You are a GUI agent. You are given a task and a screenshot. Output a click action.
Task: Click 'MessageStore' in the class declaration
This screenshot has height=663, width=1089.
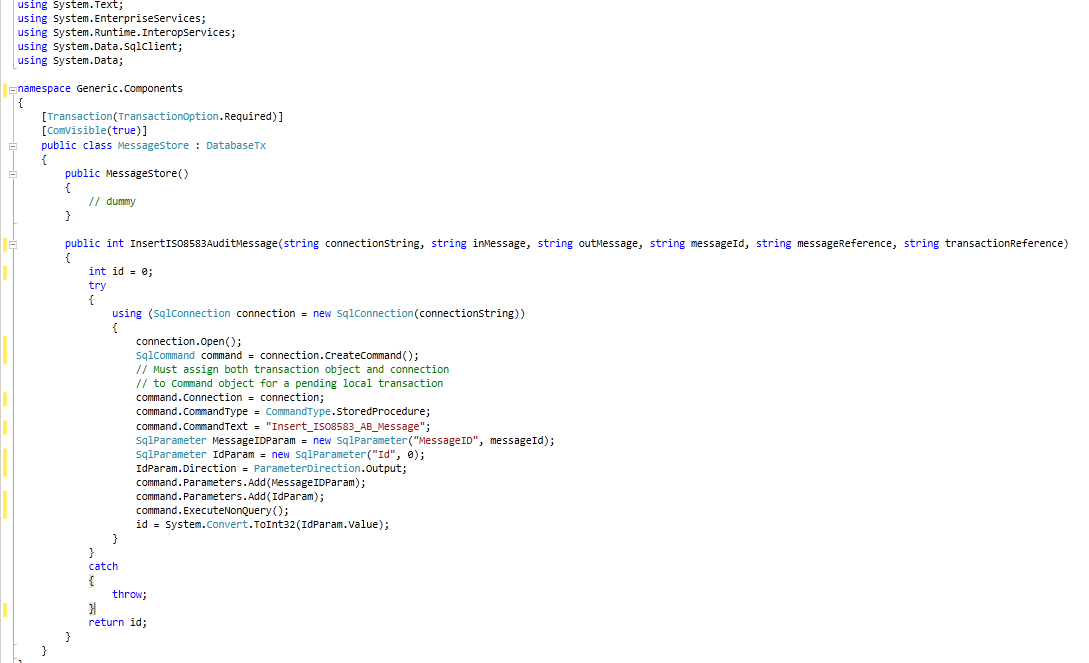(x=153, y=146)
